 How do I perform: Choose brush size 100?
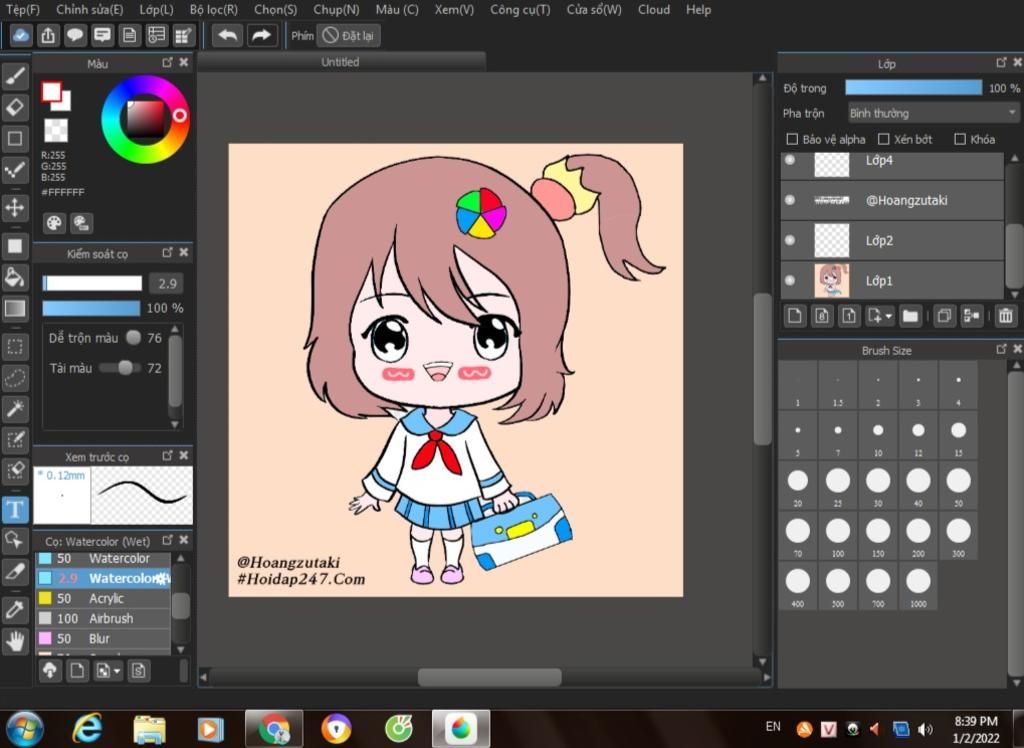coord(837,536)
